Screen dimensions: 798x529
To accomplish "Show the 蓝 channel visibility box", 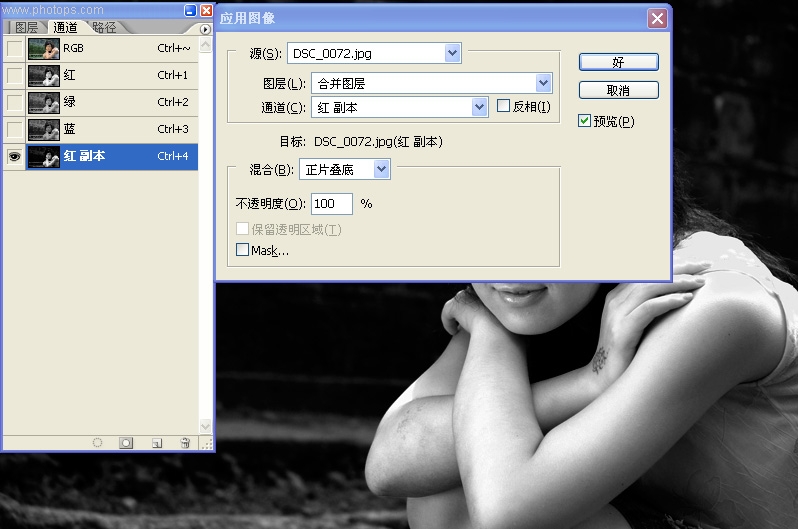I will [15, 129].
